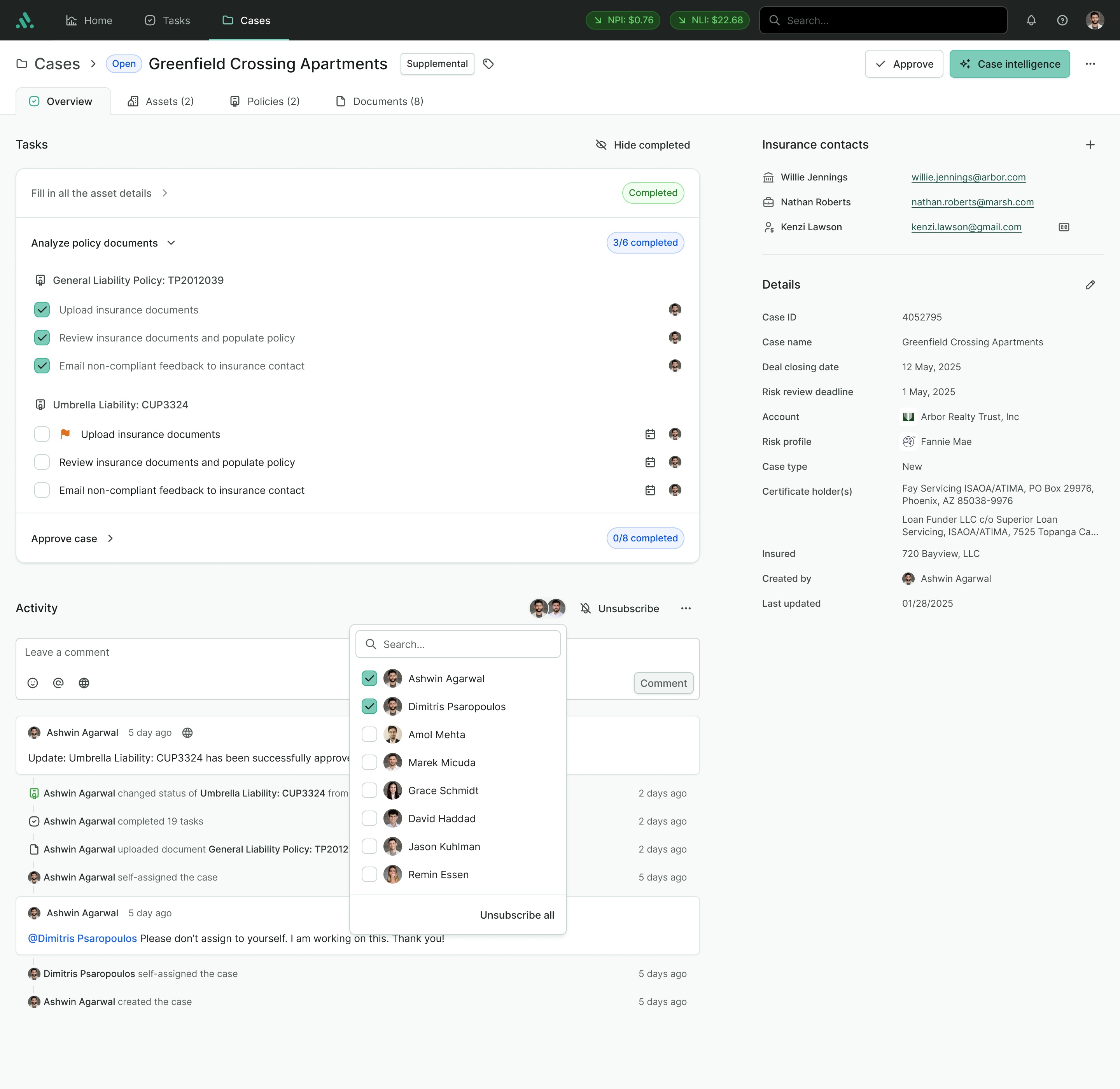Insert emoji in comment box
Image resolution: width=1120 pixels, height=1089 pixels.
(x=33, y=683)
